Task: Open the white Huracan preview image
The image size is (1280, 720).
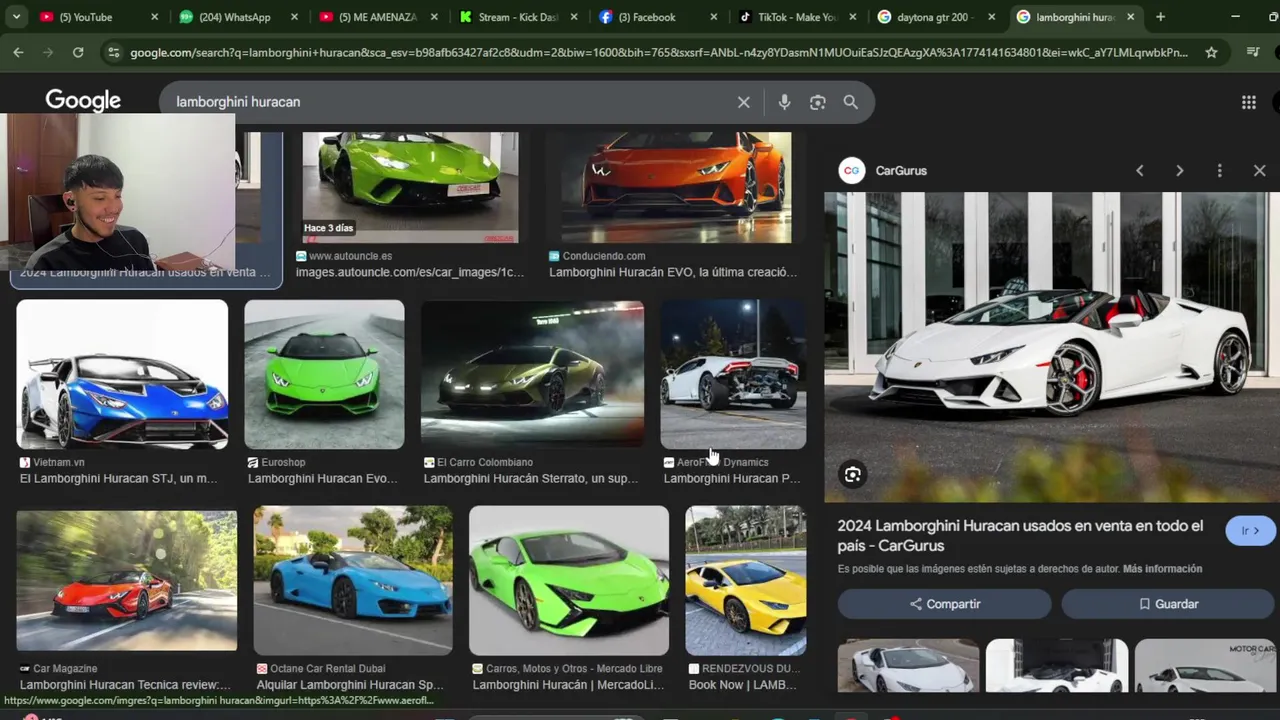Action: tap(1052, 347)
